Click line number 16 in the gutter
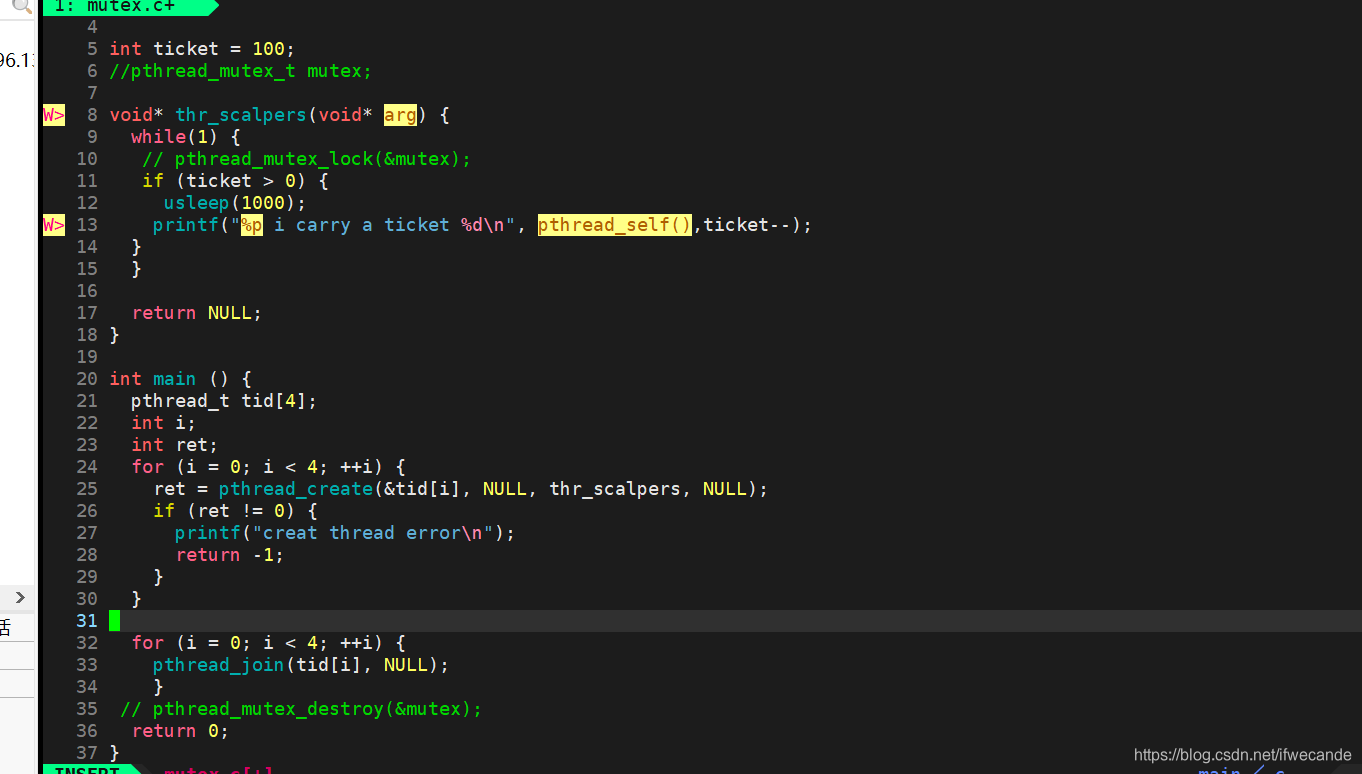The height and width of the screenshot is (774, 1362). click(x=87, y=291)
